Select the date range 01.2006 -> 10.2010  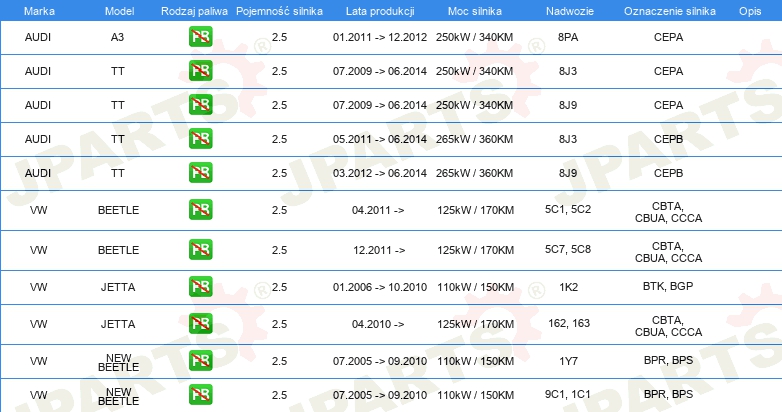tap(380, 287)
